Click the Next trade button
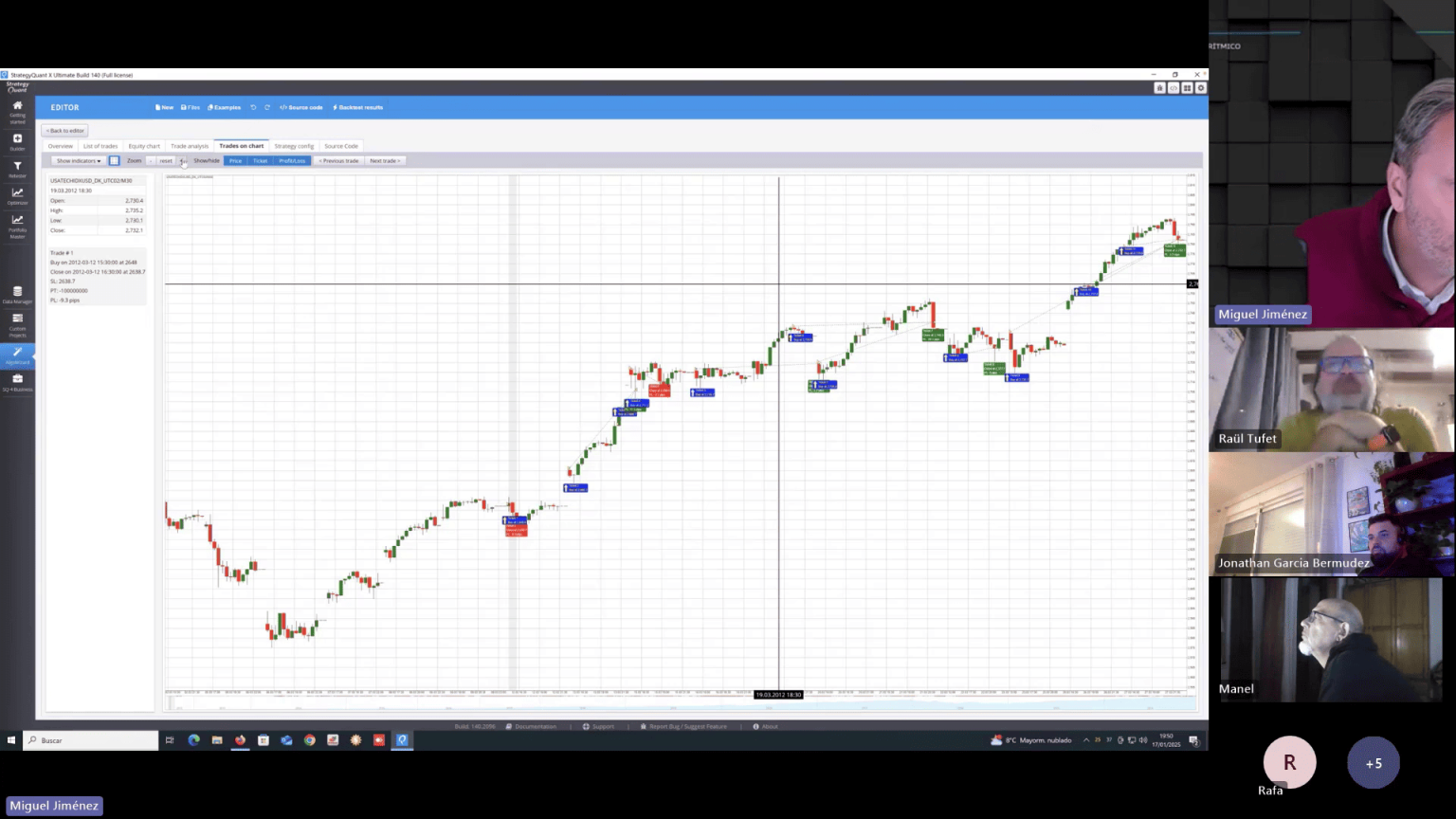Screen dimensions: 1456x819 [x=384, y=160]
